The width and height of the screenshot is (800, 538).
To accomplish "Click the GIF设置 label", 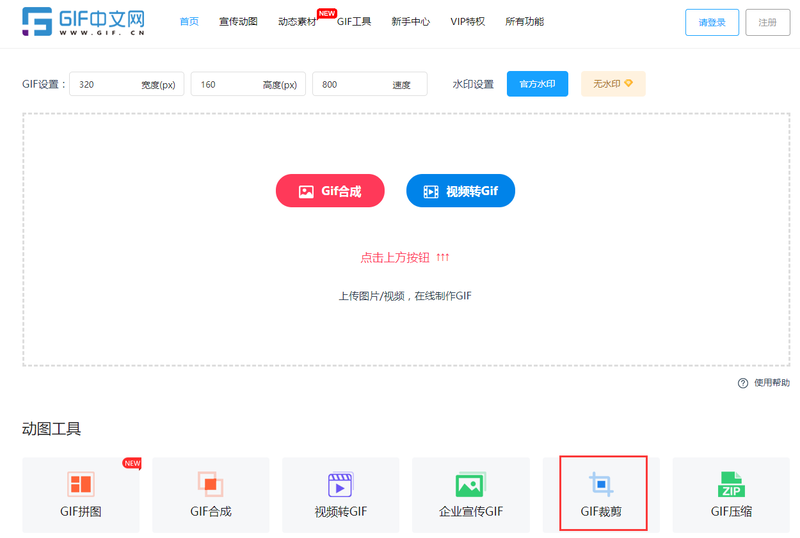I will [44, 84].
